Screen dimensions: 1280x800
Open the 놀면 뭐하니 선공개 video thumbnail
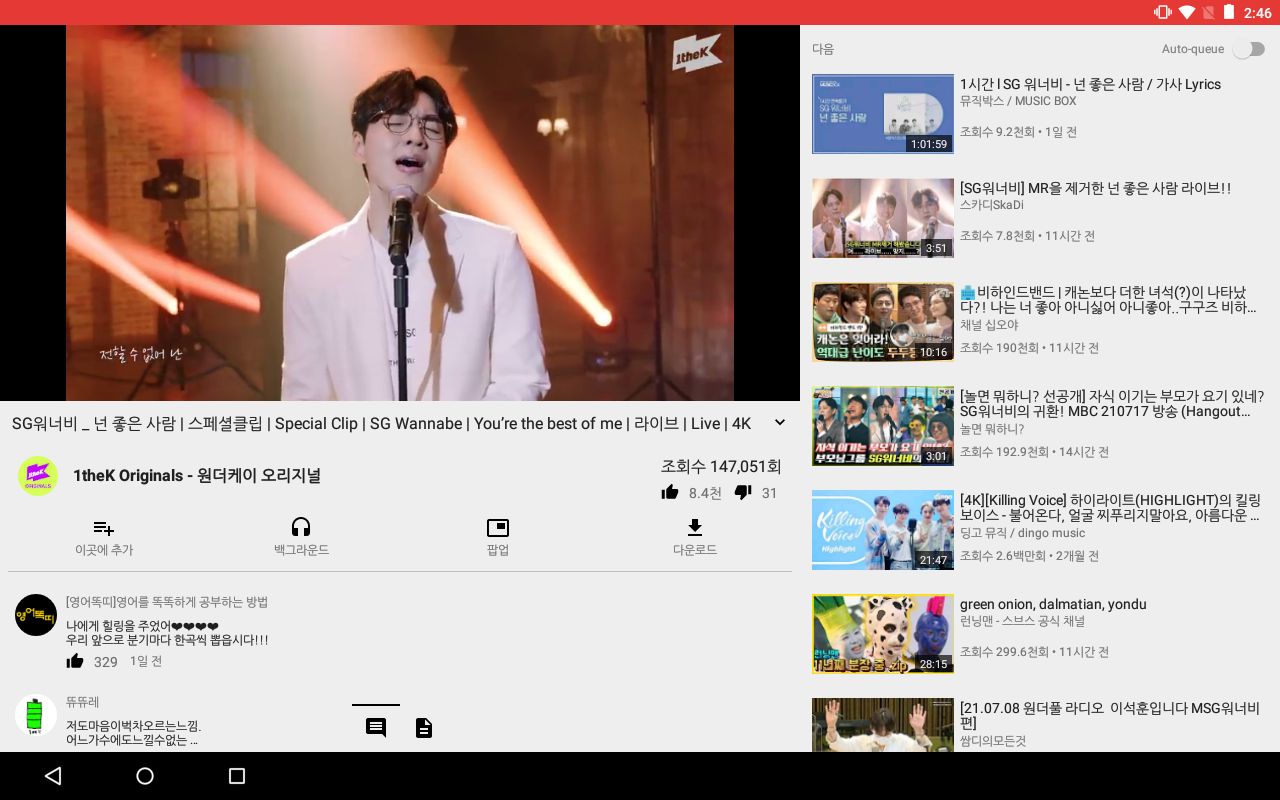click(883, 426)
